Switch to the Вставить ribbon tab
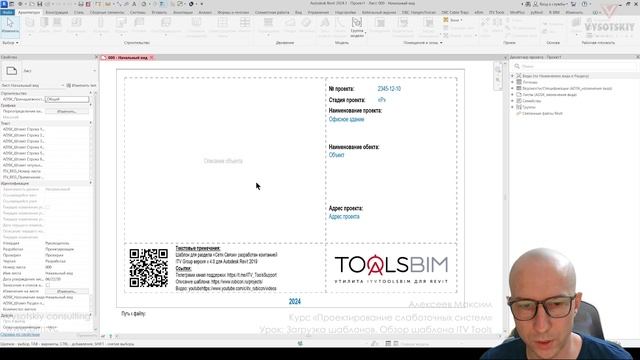The image size is (640, 360). (x=159, y=13)
